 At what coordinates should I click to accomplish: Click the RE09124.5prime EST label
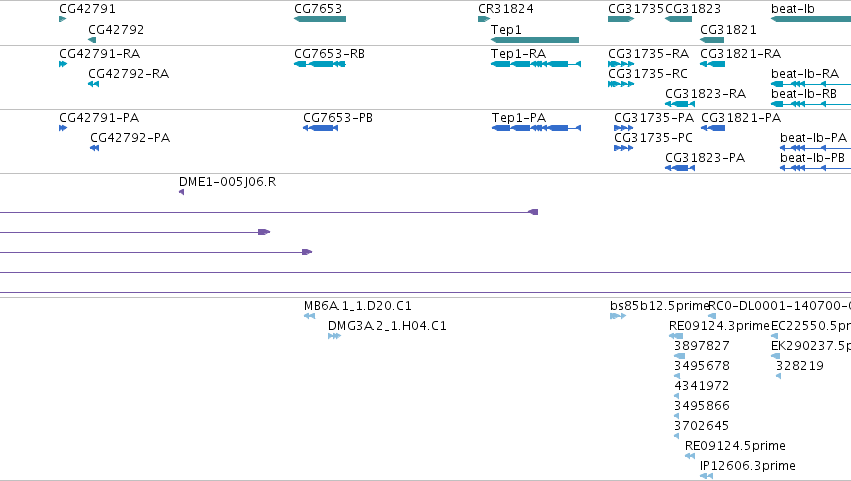click(735, 445)
